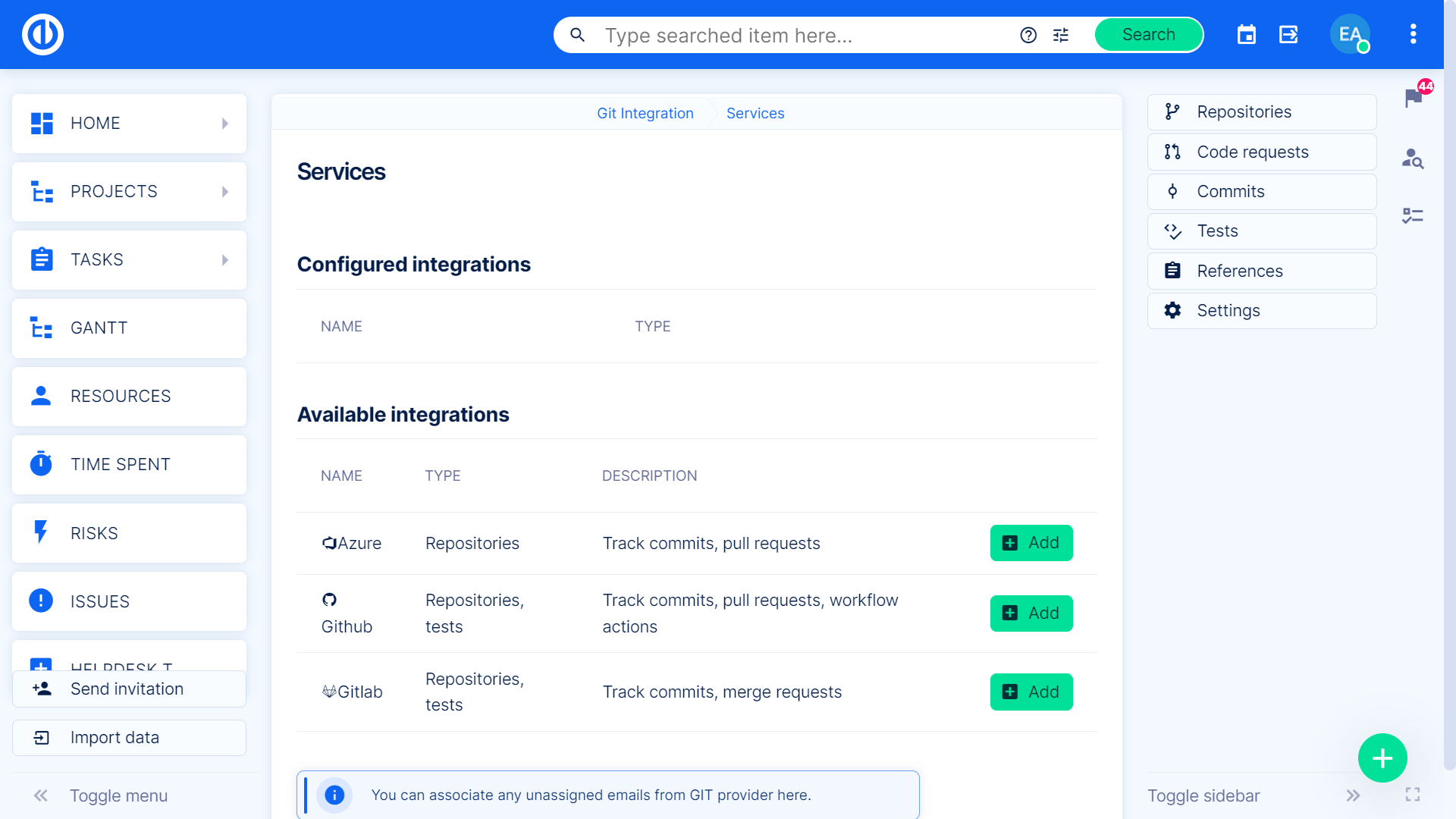Viewport: 1456px width, 819px height.
Task: Open the notifications flag icon
Action: [1414, 97]
